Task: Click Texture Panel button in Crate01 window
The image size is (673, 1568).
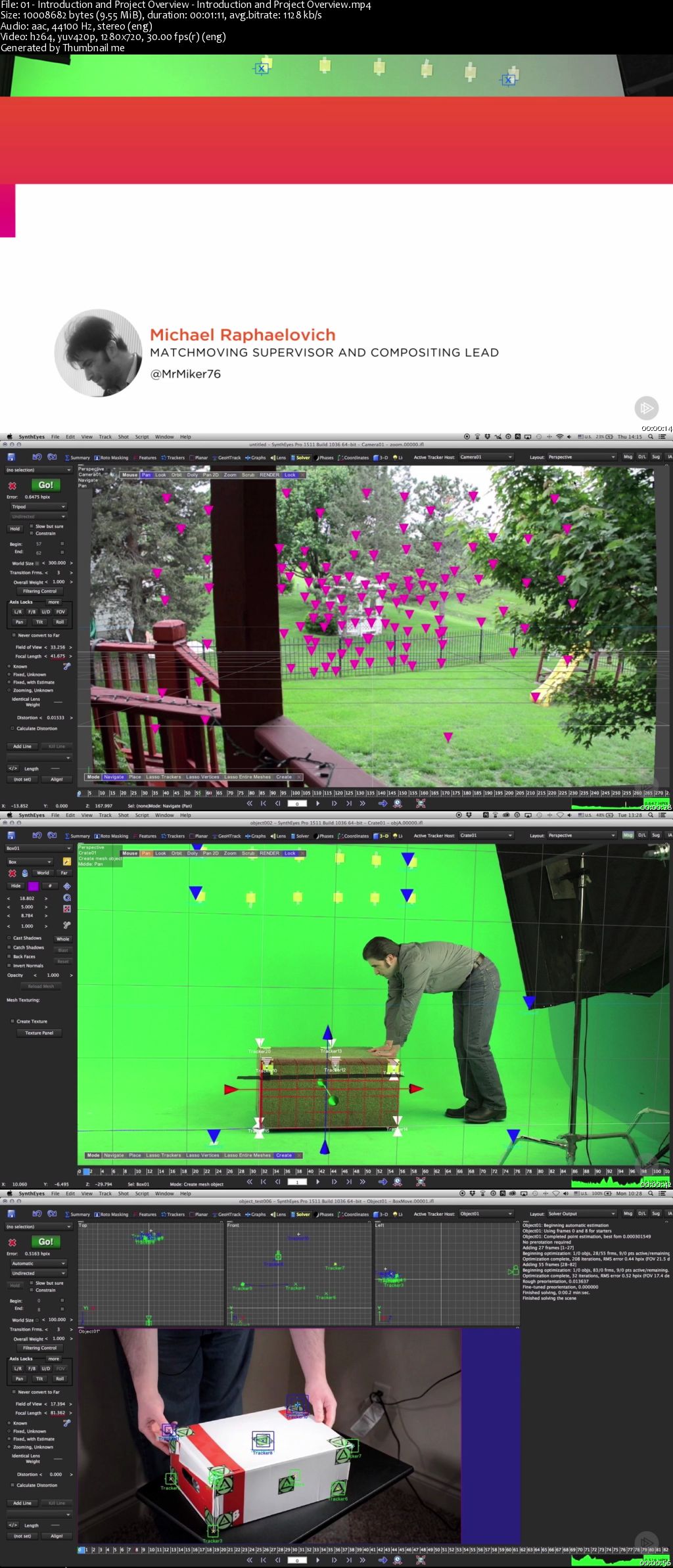Action: pos(39,1033)
